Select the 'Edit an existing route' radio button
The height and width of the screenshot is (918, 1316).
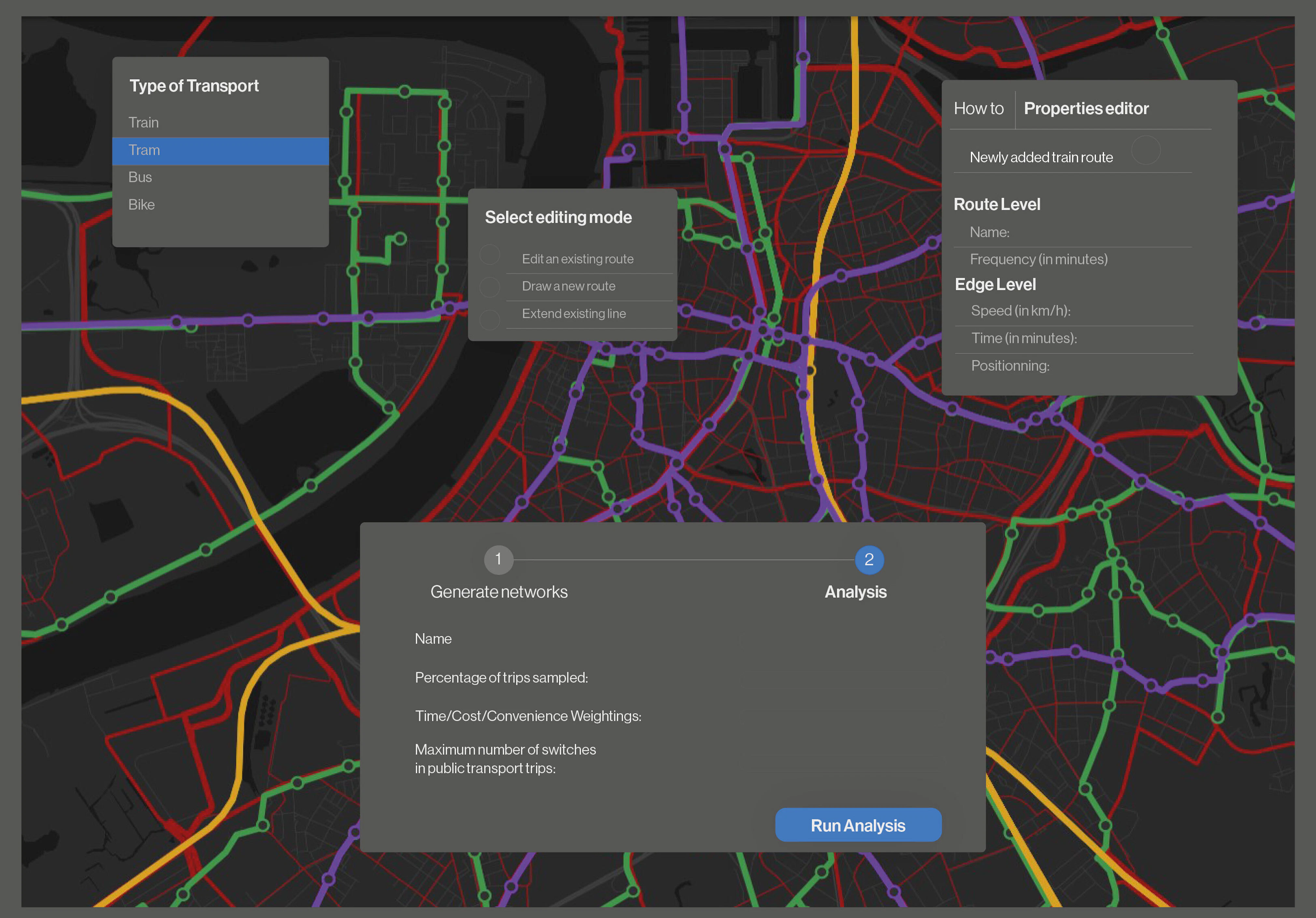tap(490, 255)
